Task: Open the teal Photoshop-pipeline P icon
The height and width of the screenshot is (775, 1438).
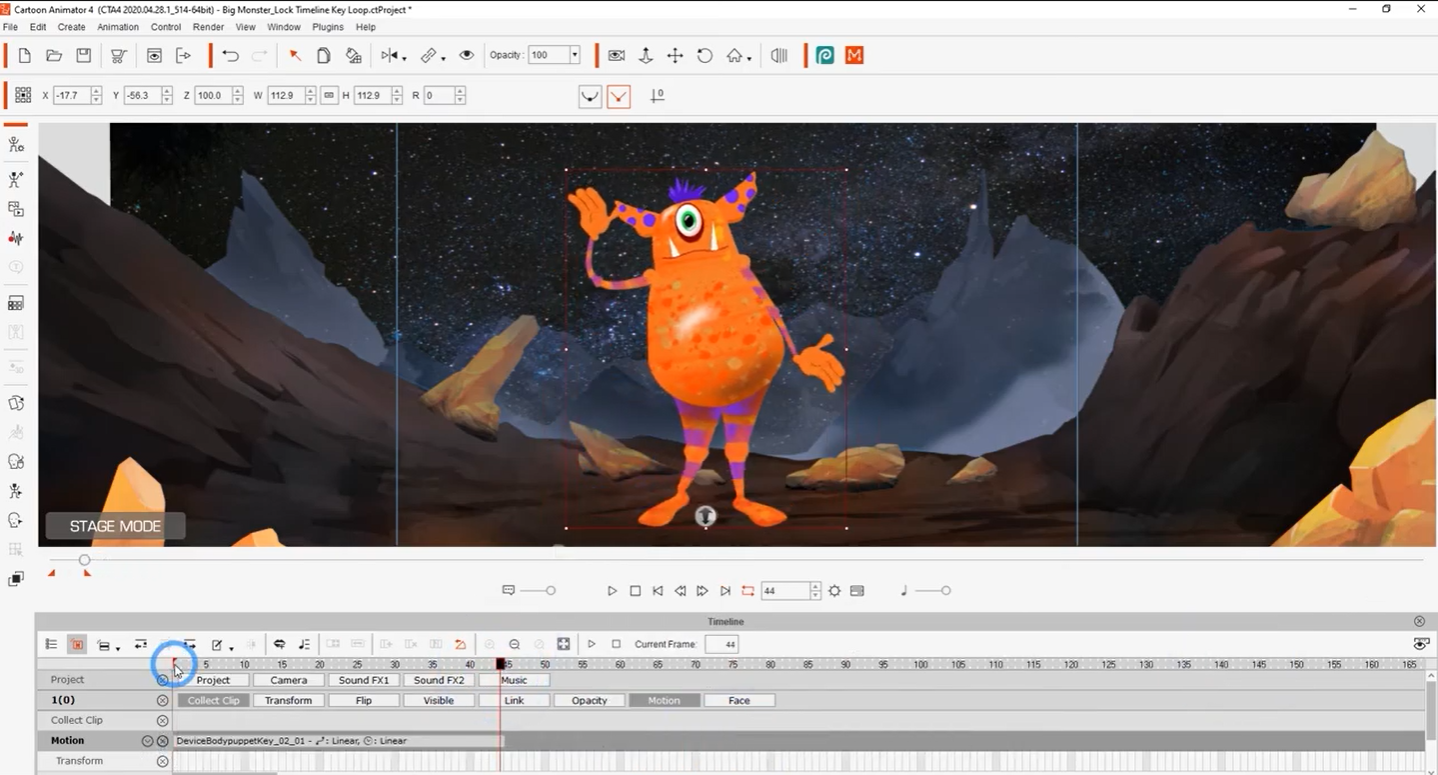Action: (825, 56)
